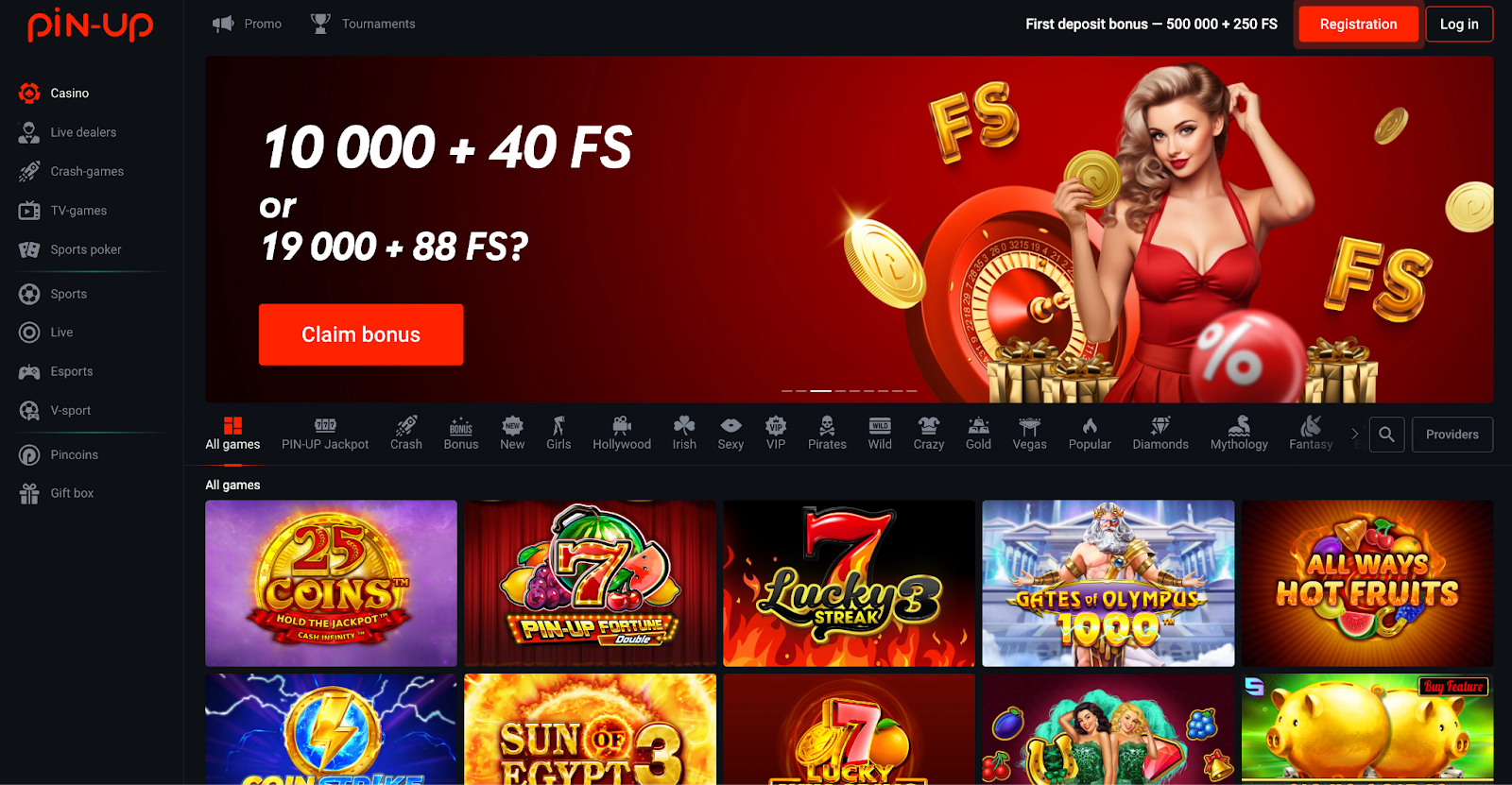Open the Casino section icon in sidebar
The image size is (1512, 785).
point(29,93)
